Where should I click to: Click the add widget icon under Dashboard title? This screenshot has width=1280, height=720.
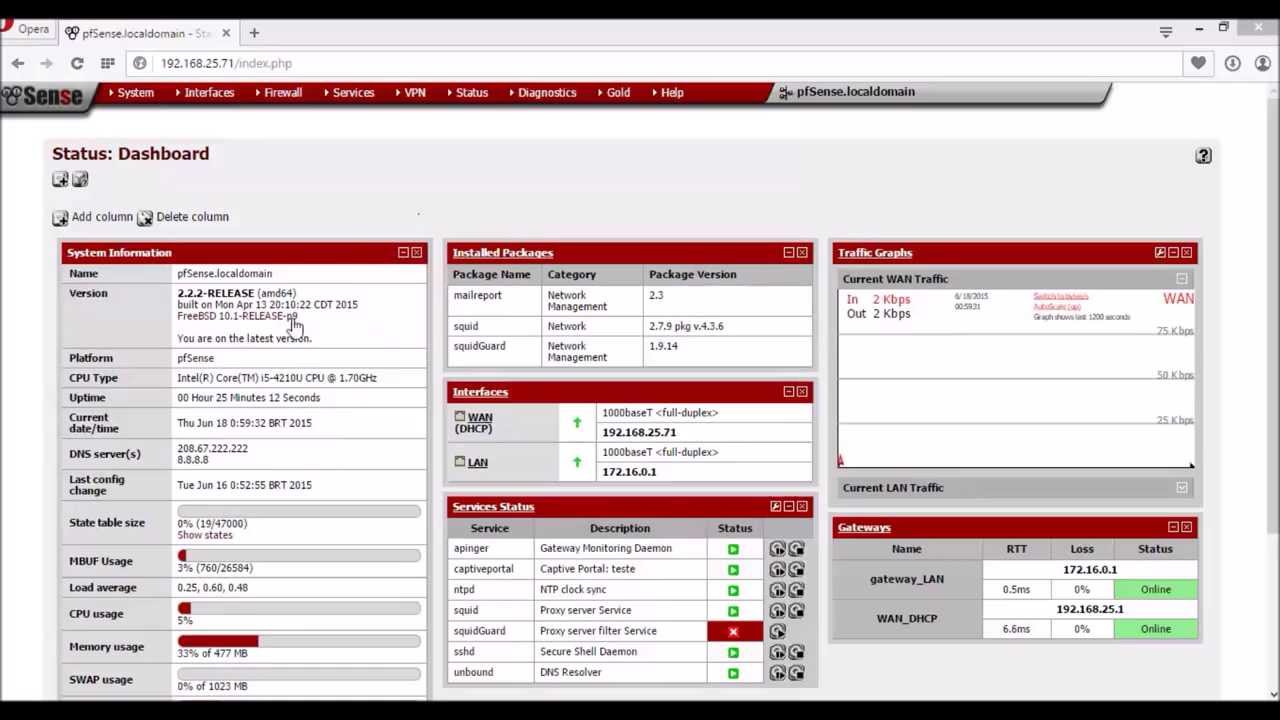coord(60,180)
